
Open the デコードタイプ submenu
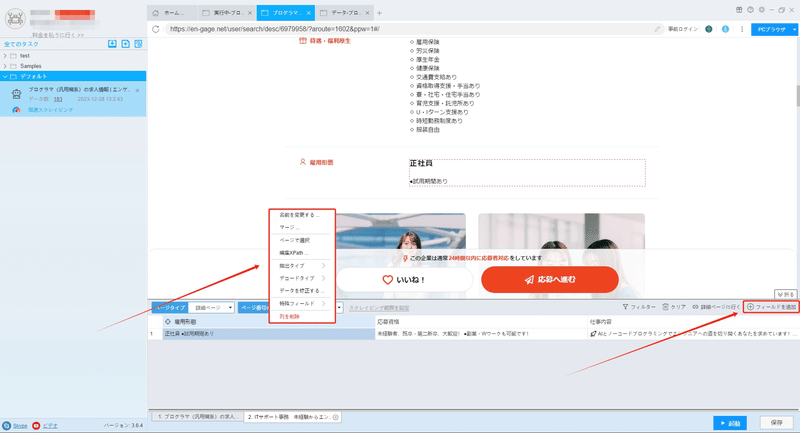pyautogui.click(x=301, y=278)
